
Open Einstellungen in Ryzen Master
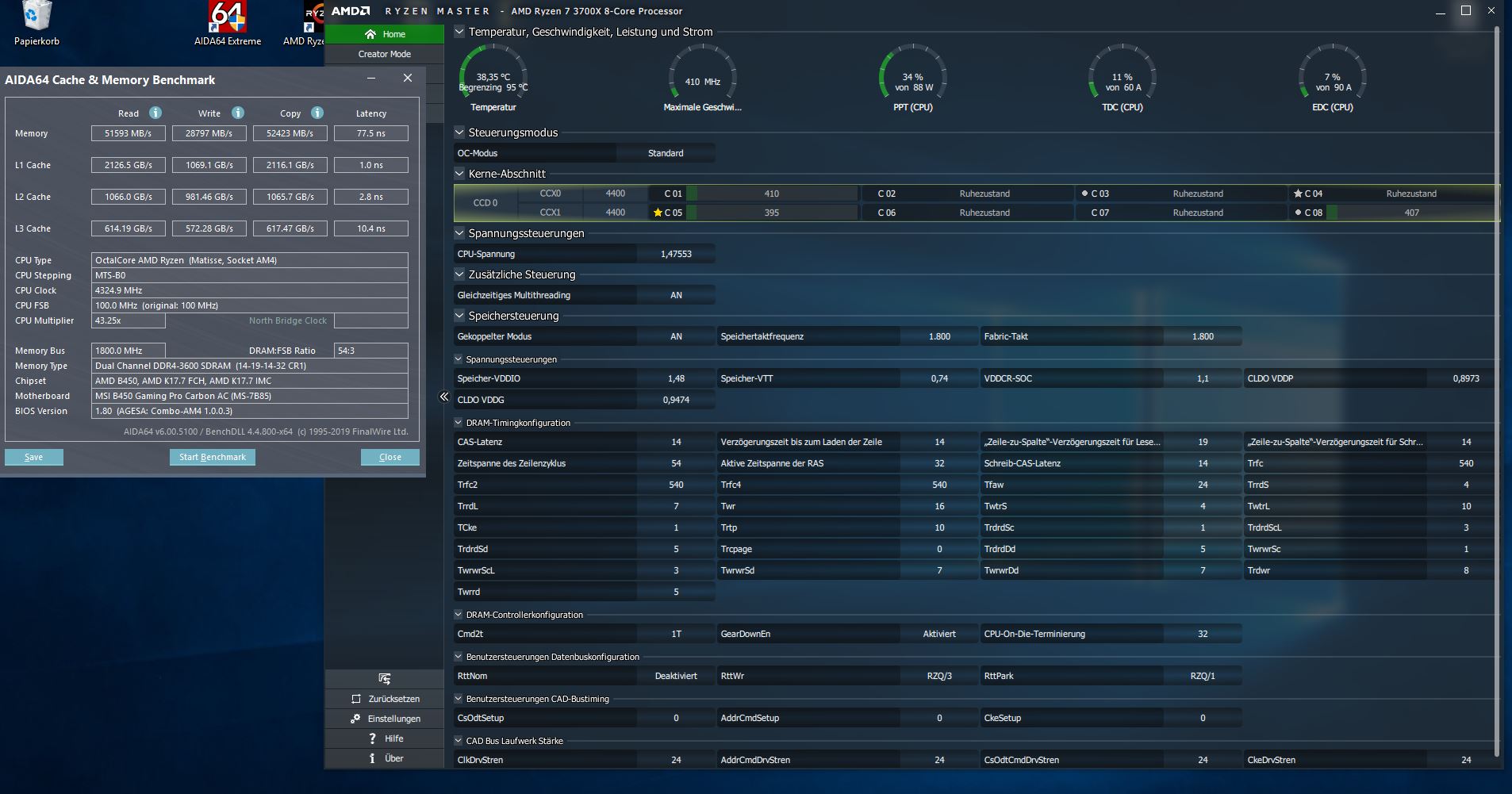point(385,719)
